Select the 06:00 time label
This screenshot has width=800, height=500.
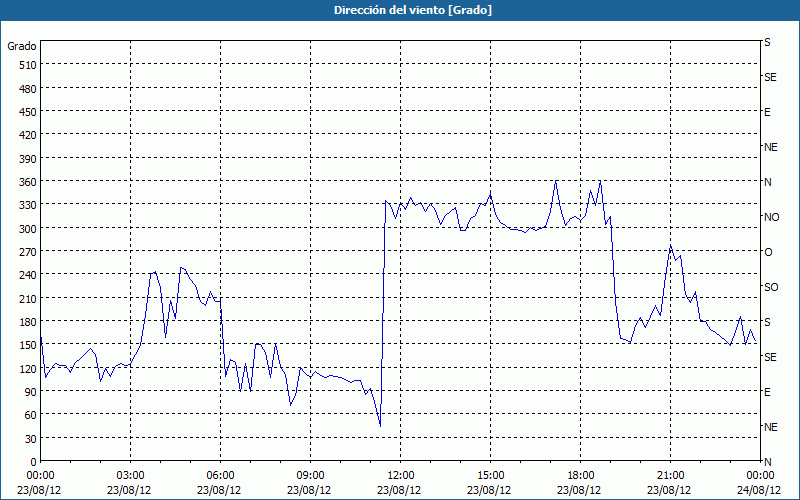(220, 476)
